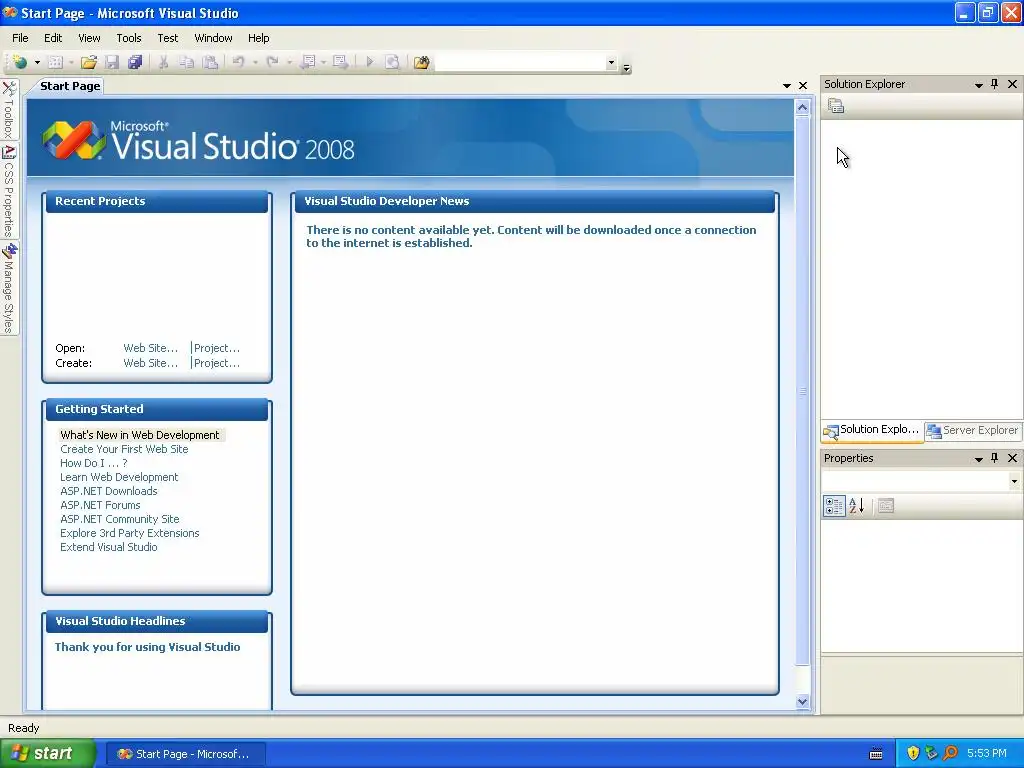Click the Navigate Backward toolbar icon
Screen dimensions: 1024x768
[308, 62]
